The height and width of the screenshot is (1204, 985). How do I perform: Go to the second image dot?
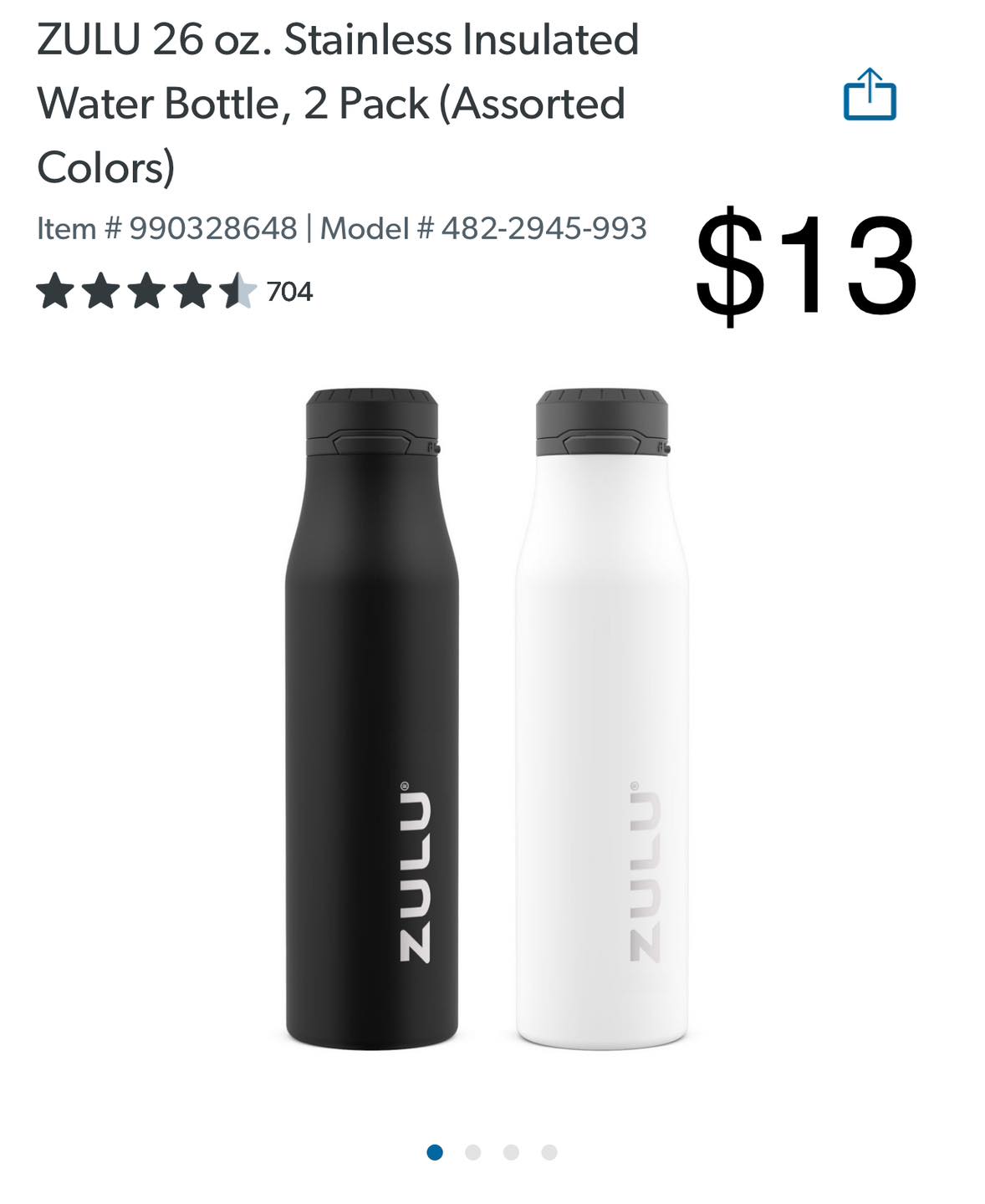click(x=473, y=1152)
